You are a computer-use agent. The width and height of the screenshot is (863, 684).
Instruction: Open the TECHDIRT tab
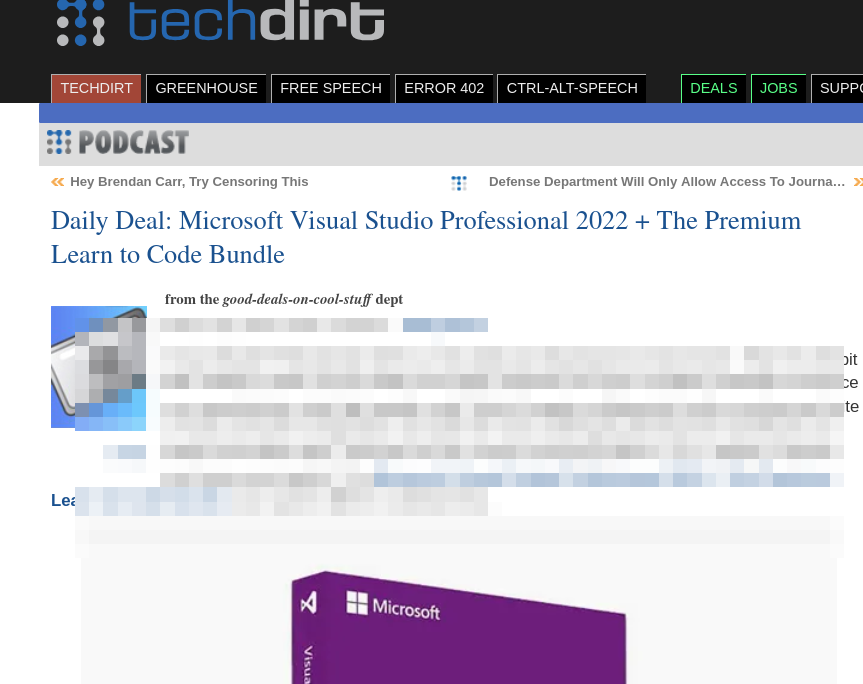point(96,88)
